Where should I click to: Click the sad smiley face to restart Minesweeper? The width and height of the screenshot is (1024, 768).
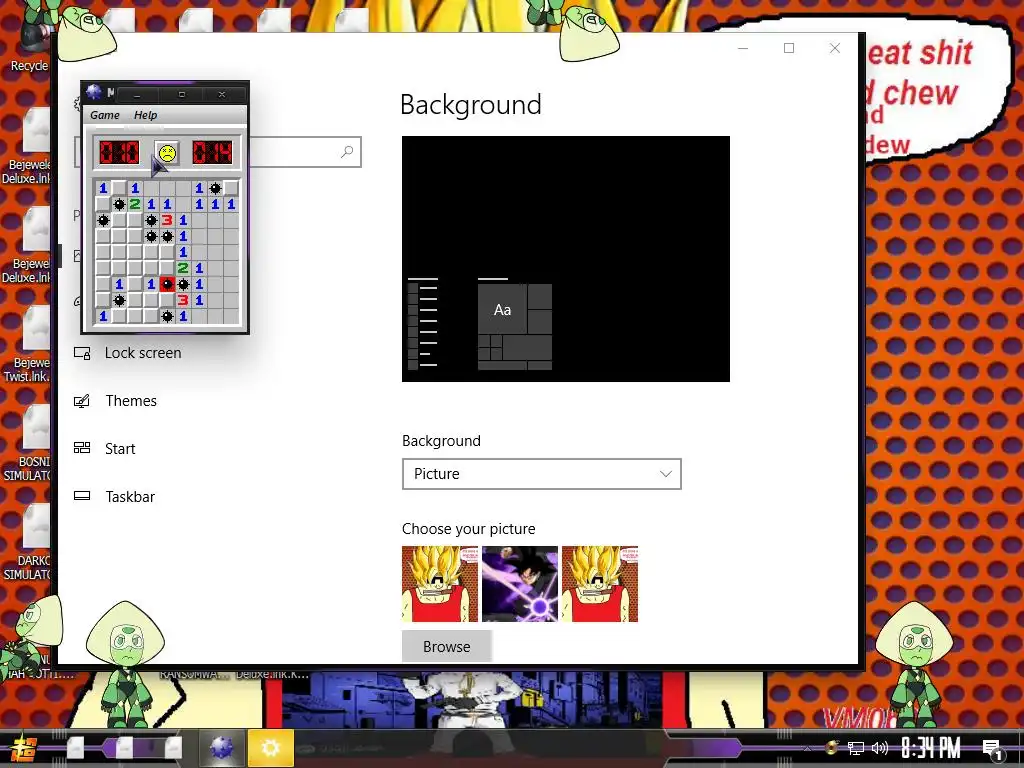(x=167, y=153)
